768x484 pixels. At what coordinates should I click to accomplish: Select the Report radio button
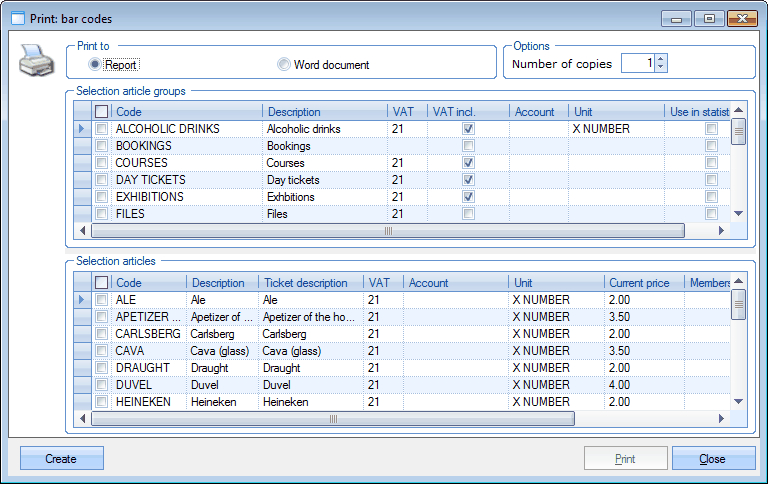(96, 64)
